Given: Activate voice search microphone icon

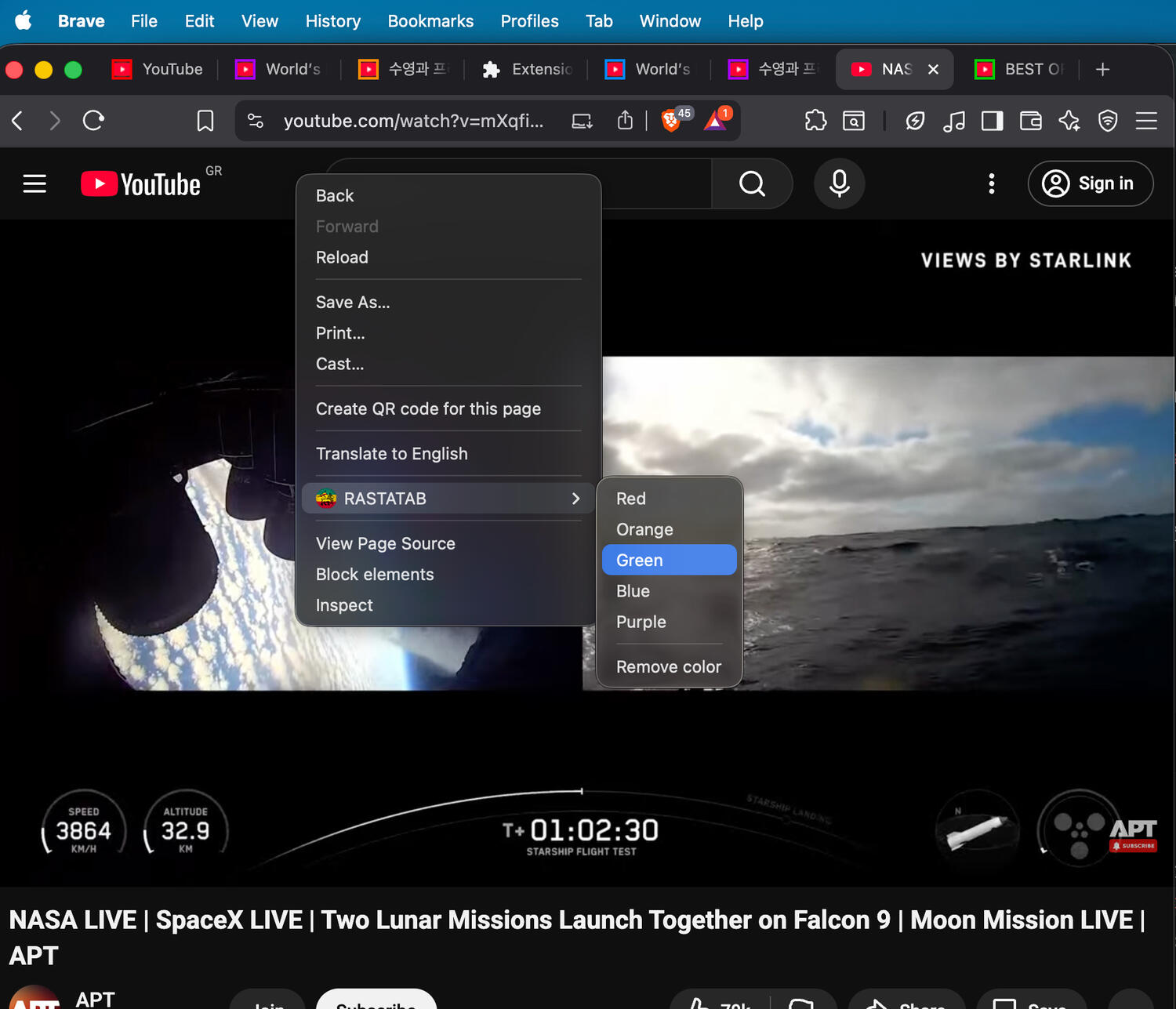Looking at the screenshot, I should pyautogui.click(x=839, y=183).
